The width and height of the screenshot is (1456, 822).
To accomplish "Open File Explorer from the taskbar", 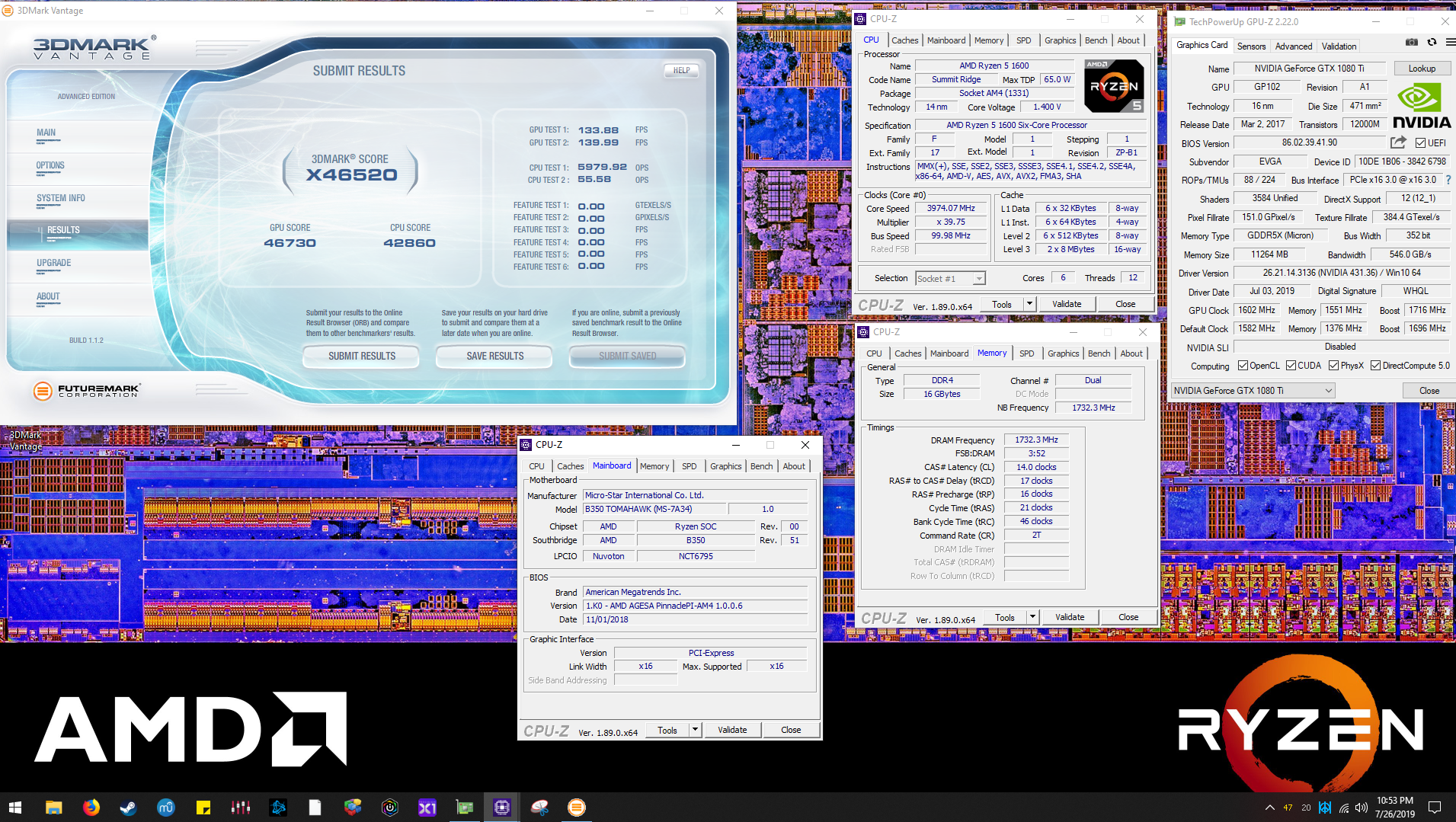I will 53,808.
